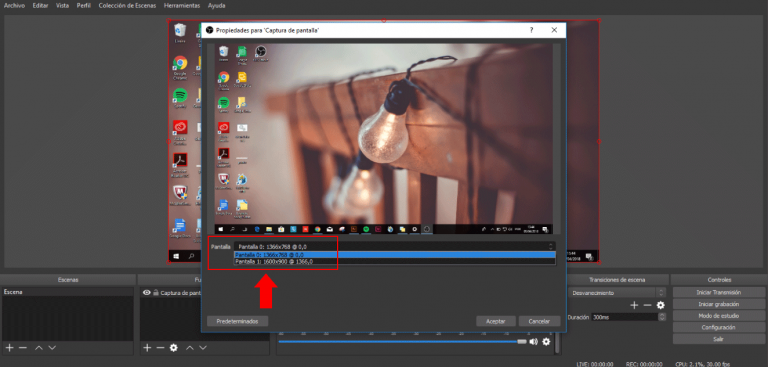Add a new scene with plus icon
Viewport: 768px width, 367px height.
pos(9,347)
